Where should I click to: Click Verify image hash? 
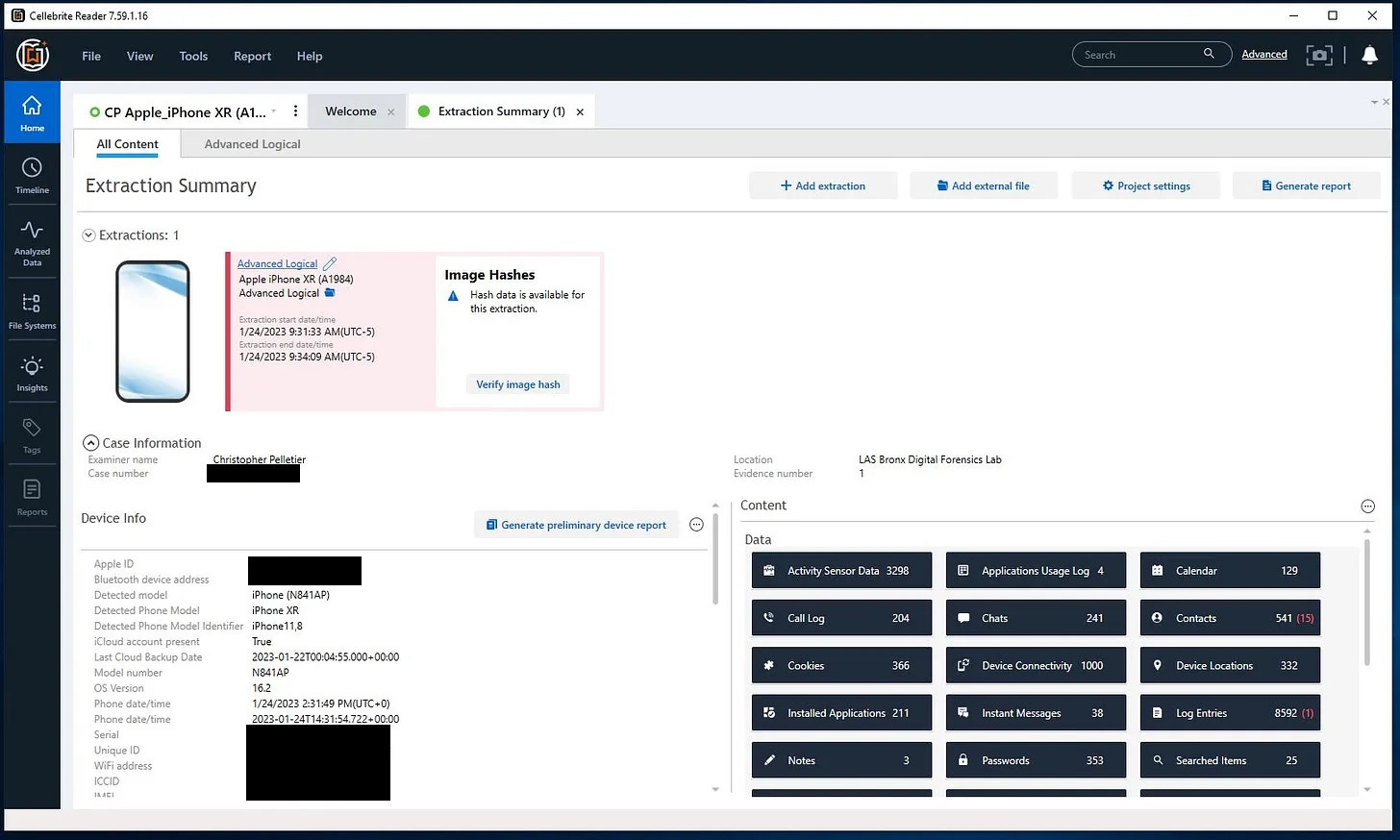tap(518, 384)
